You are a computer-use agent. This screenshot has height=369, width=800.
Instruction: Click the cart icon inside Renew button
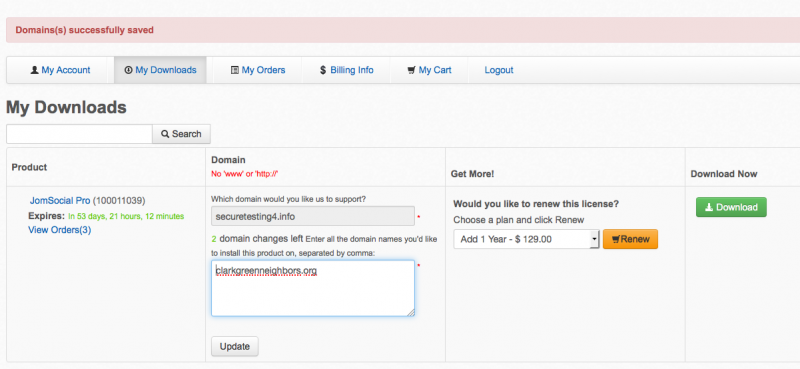[616, 239]
